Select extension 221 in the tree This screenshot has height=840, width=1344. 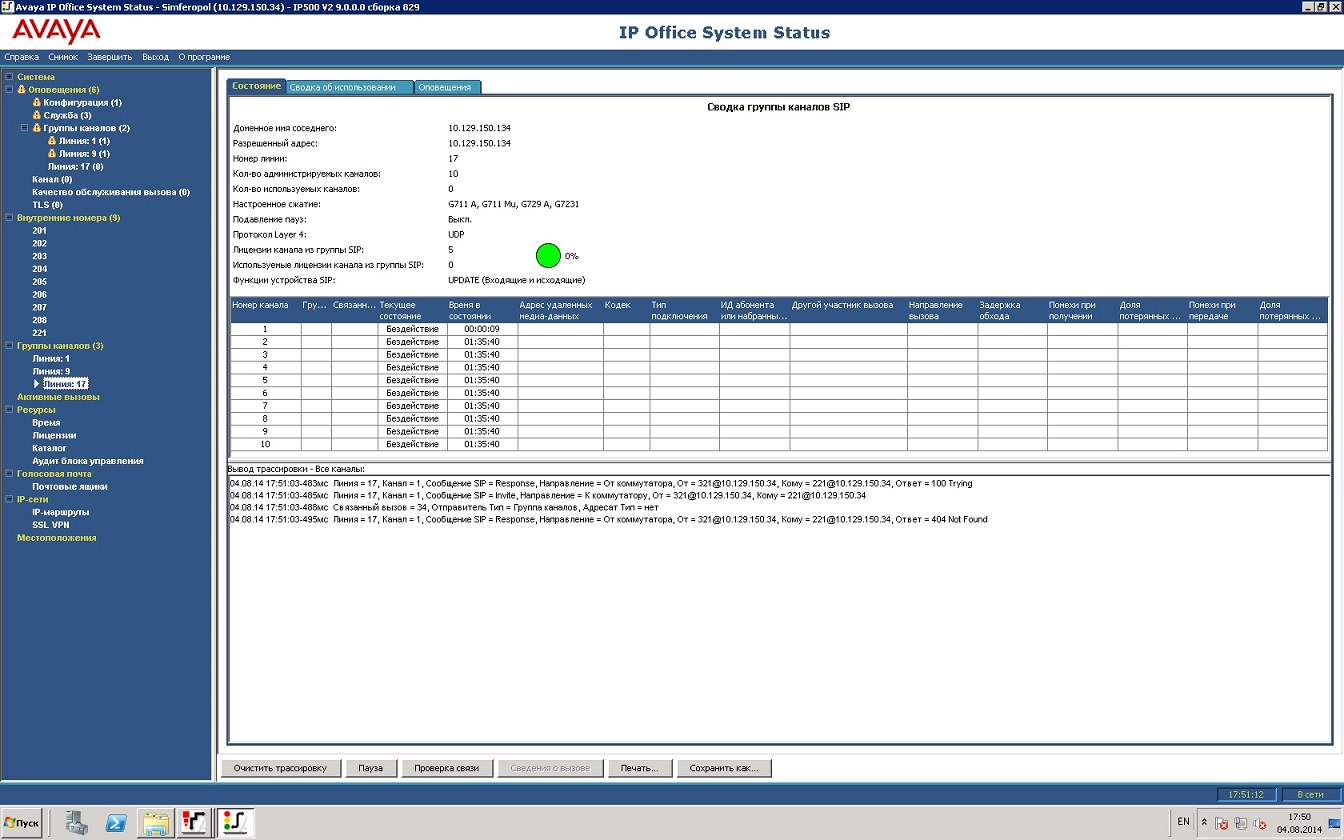(39, 333)
